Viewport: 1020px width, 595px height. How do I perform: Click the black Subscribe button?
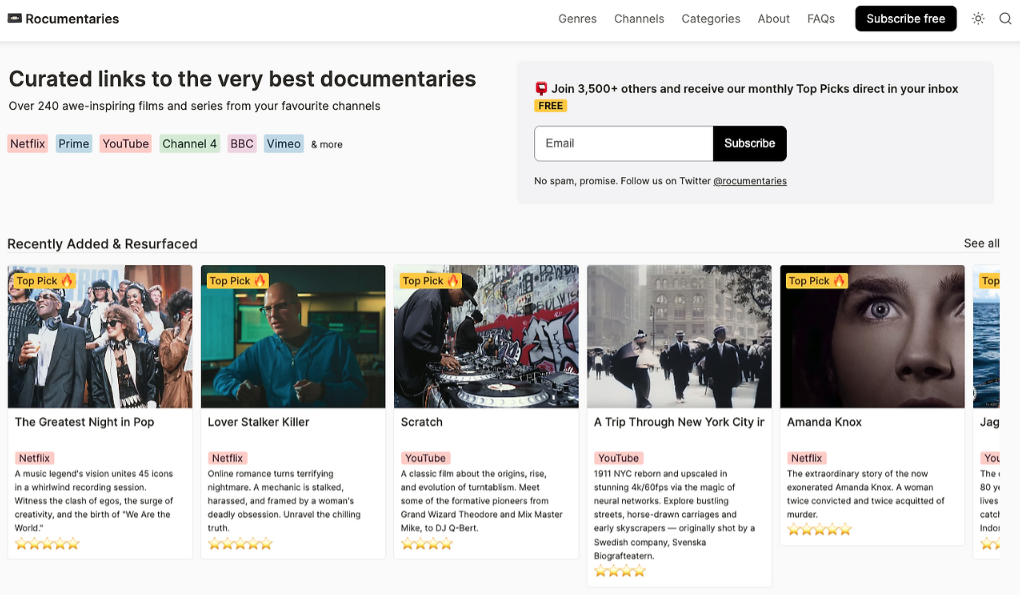click(749, 143)
